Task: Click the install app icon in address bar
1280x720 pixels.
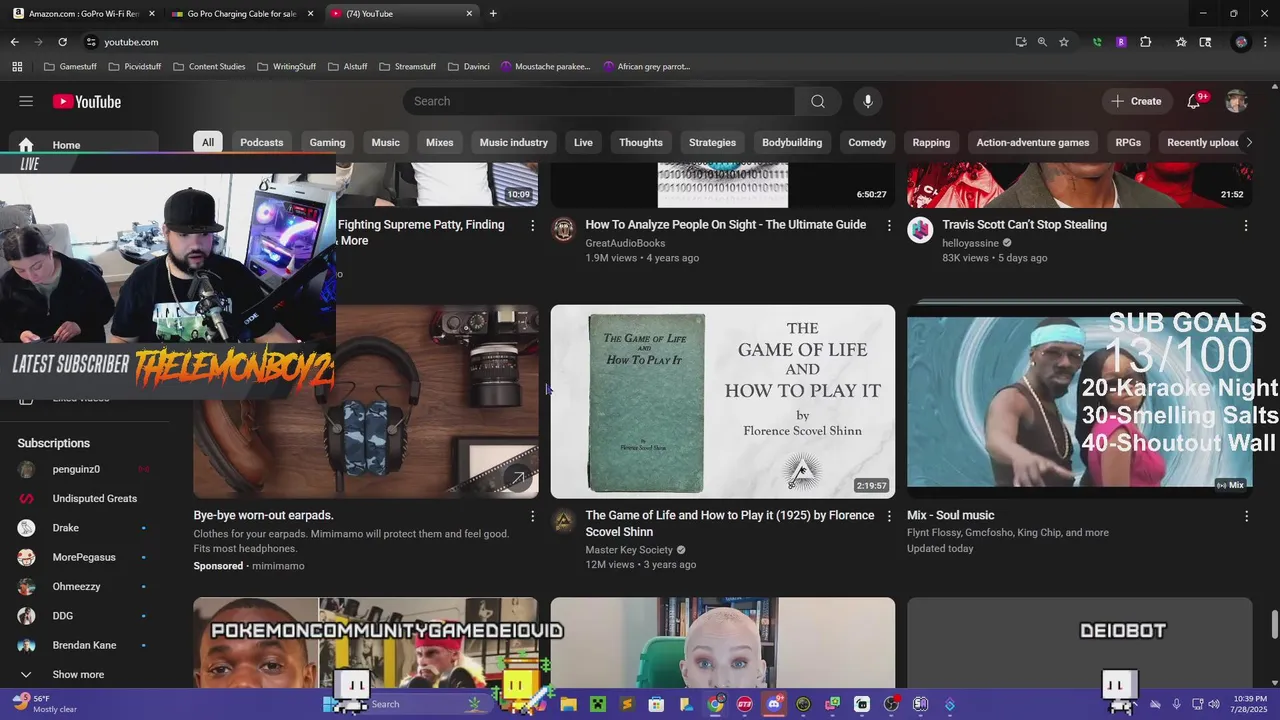Action: click(x=1020, y=42)
